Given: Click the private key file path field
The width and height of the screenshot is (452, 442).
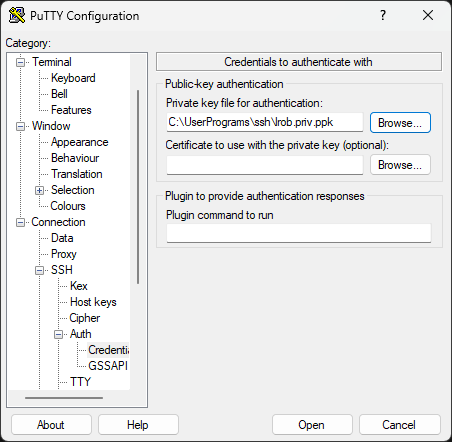Looking at the screenshot, I should 265,122.
